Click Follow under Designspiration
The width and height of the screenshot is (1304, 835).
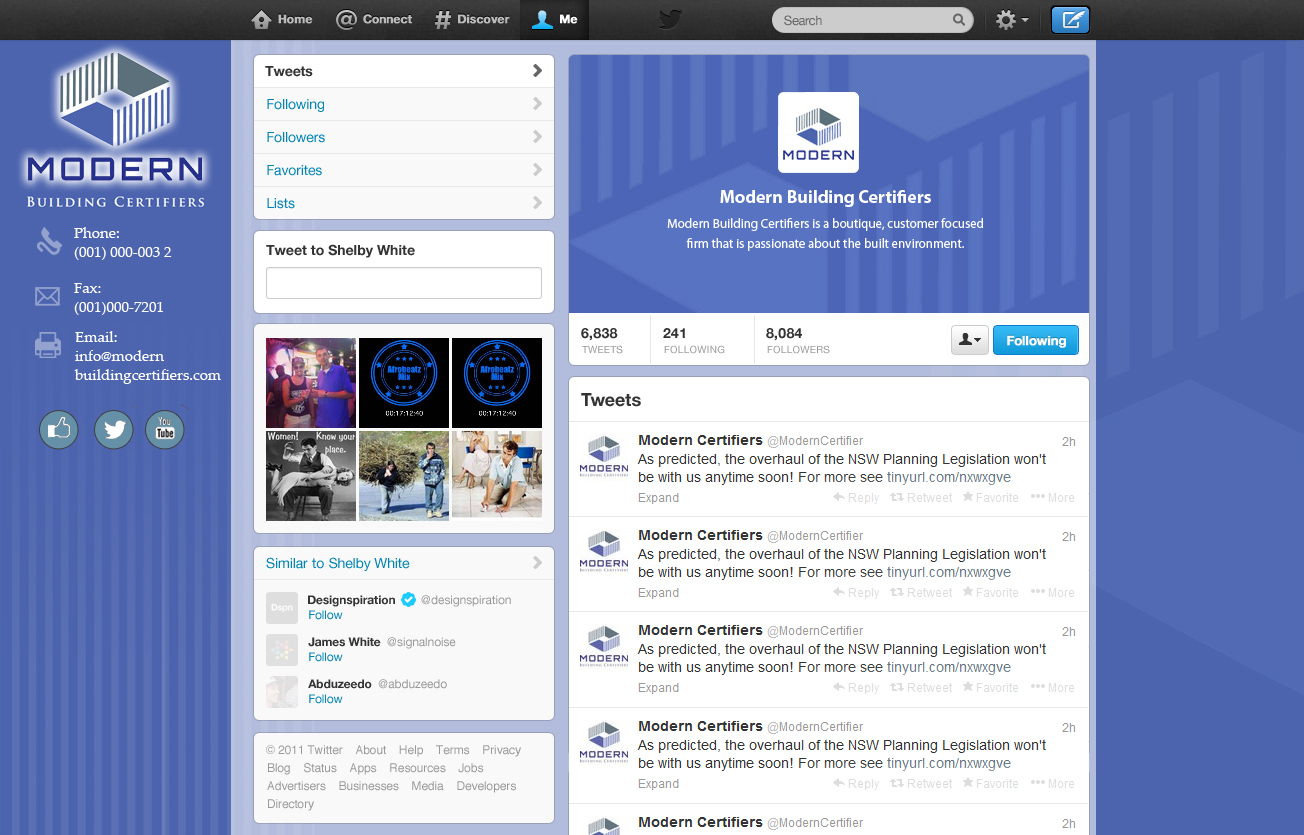coord(325,615)
